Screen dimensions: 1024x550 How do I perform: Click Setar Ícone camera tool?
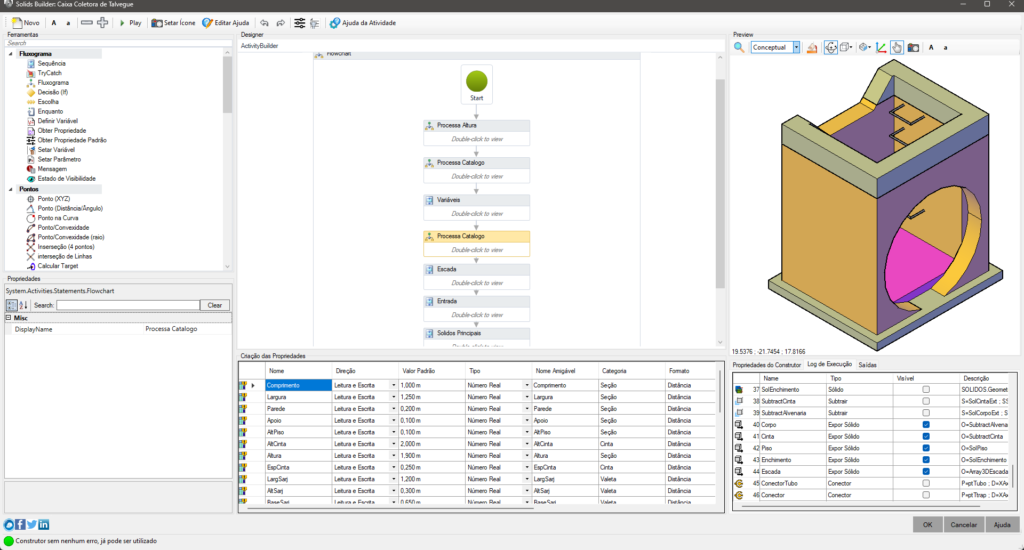click(173, 23)
